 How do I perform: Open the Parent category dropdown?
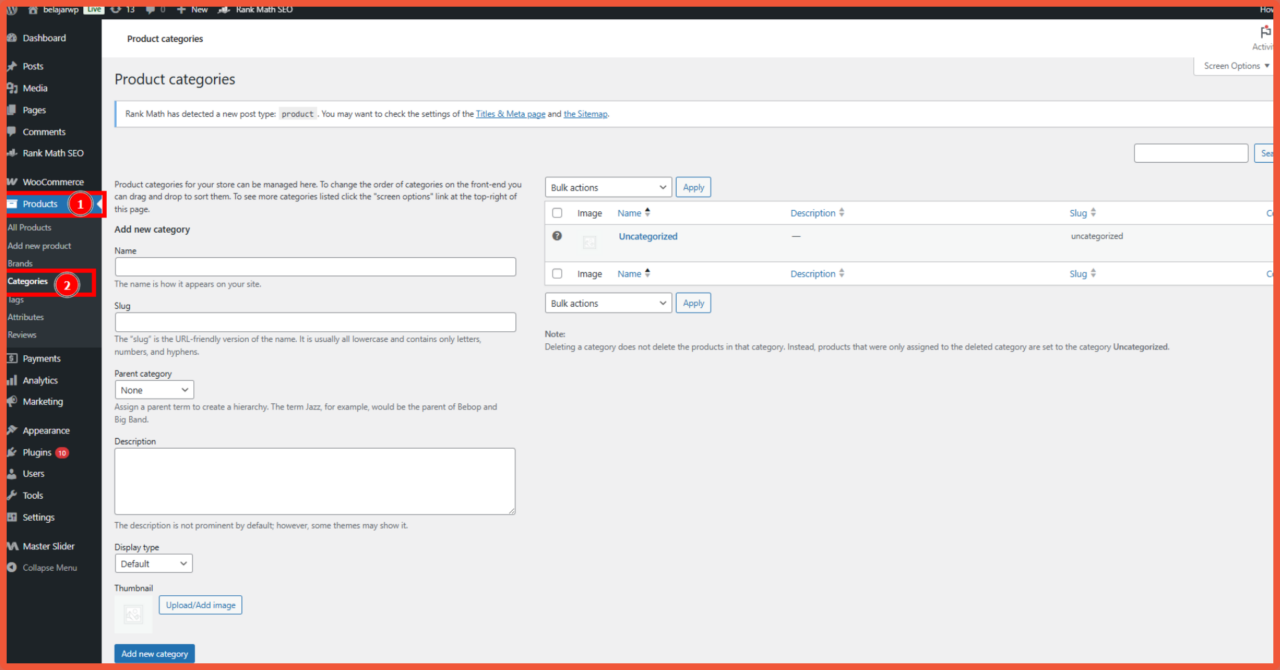click(154, 390)
